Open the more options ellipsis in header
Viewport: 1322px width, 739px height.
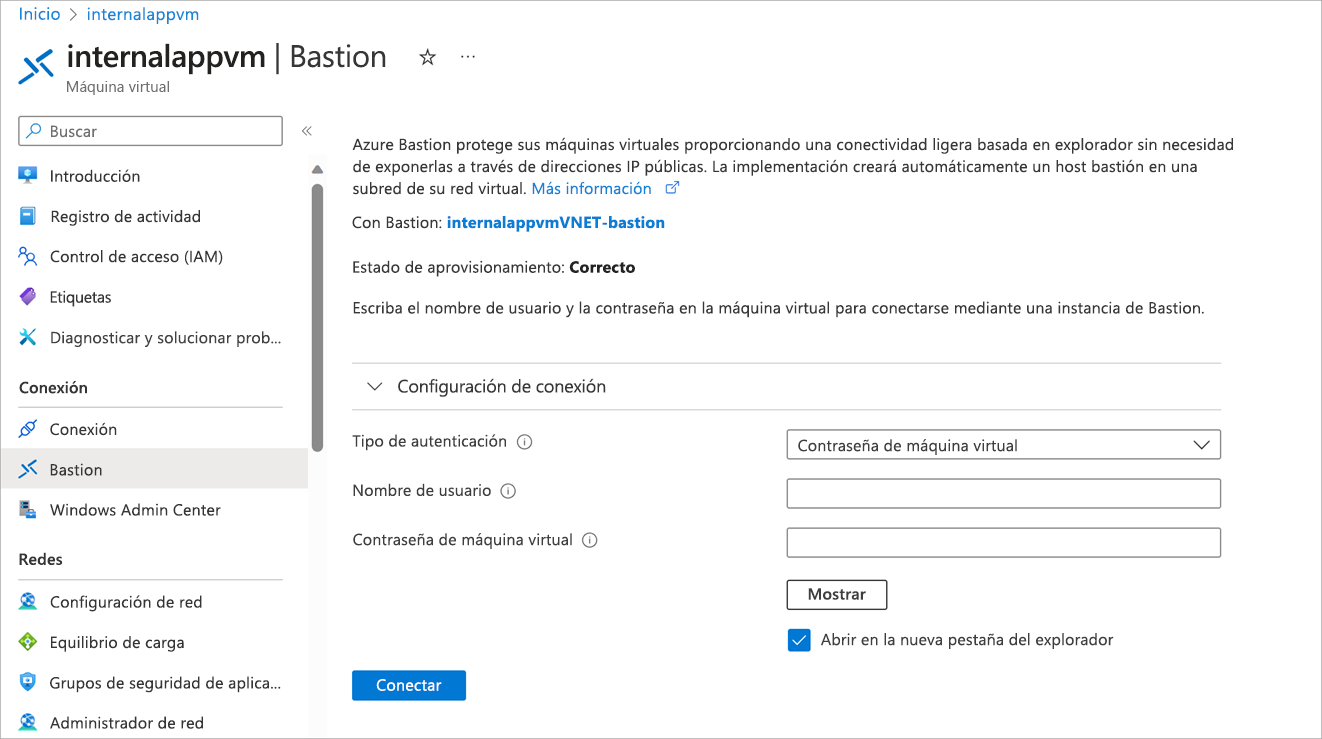467,57
